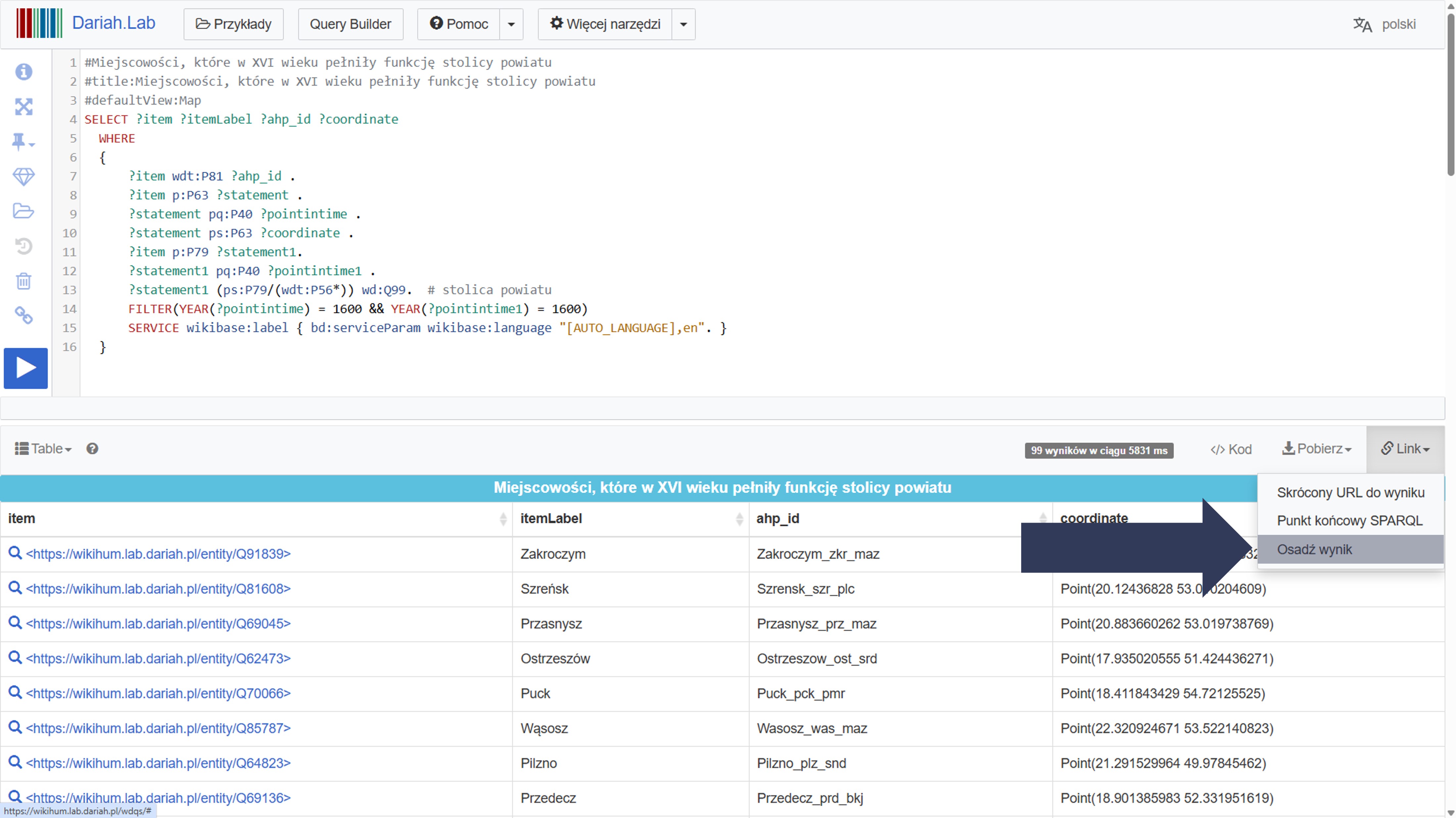This screenshot has width=1456, height=818.
Task: Expand the Pomoc dropdown arrow
Action: coord(511,24)
